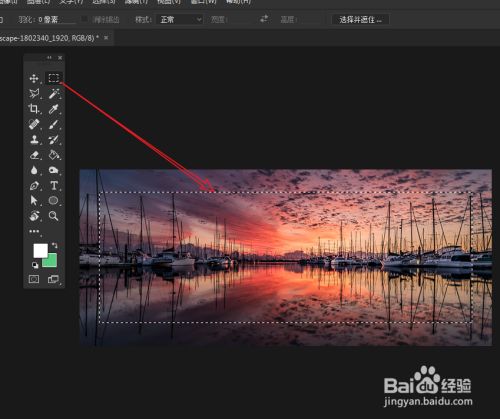The width and height of the screenshot is (500, 419).
Task: Select the History Brush tool
Action: pos(53,139)
